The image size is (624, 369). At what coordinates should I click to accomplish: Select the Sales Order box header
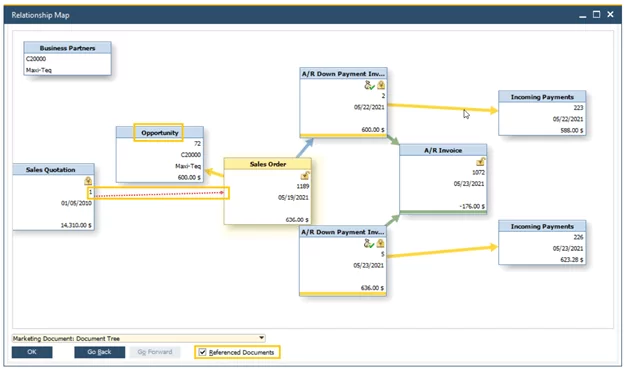[x=268, y=164]
